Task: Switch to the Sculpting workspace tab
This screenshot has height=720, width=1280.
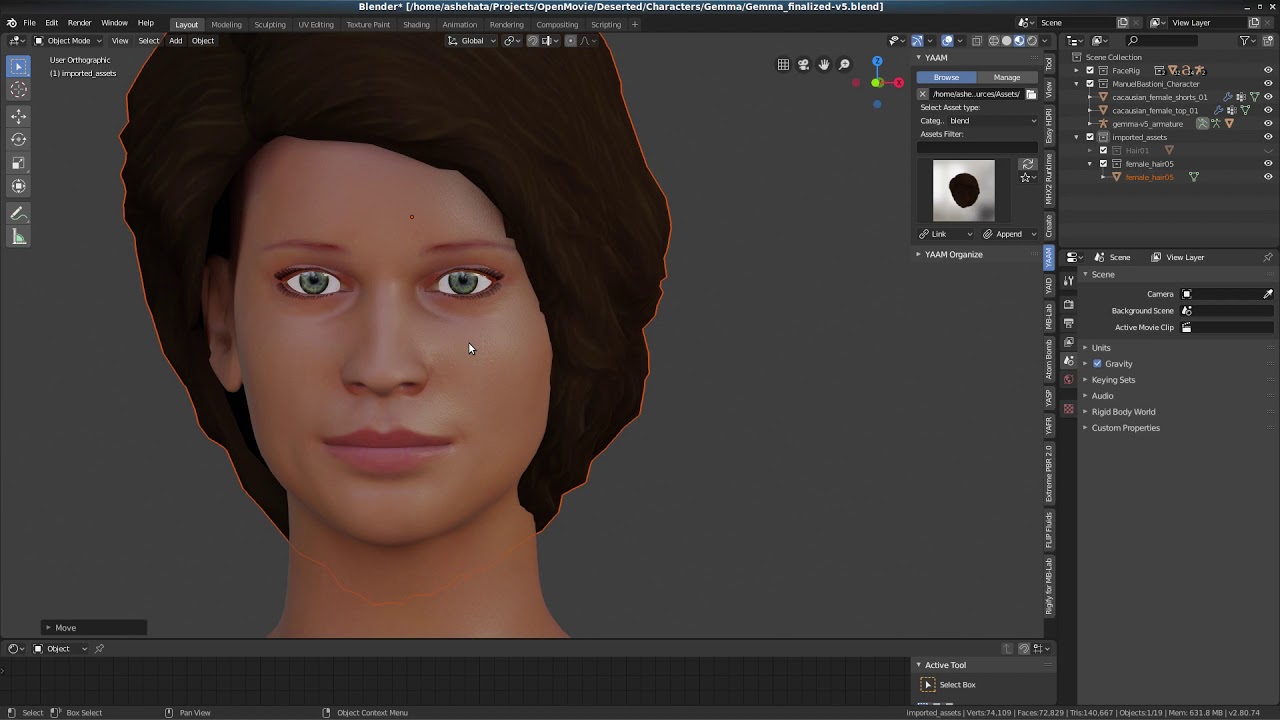Action: click(x=269, y=24)
